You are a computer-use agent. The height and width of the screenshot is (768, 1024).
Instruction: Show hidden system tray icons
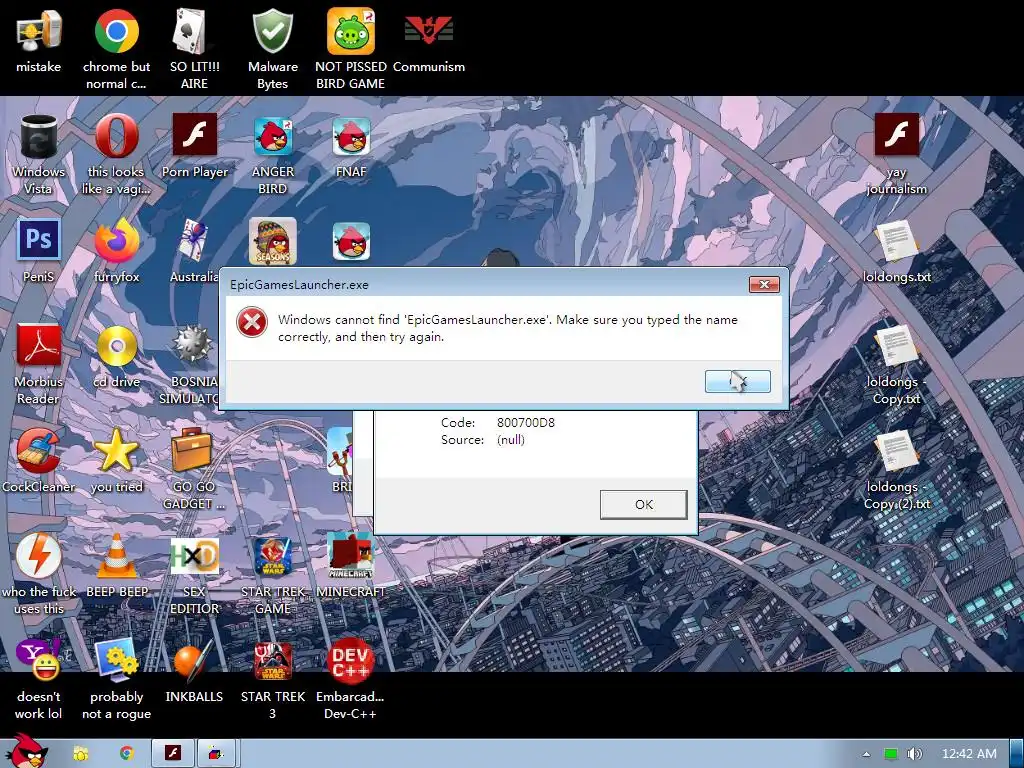pyautogui.click(x=866, y=754)
